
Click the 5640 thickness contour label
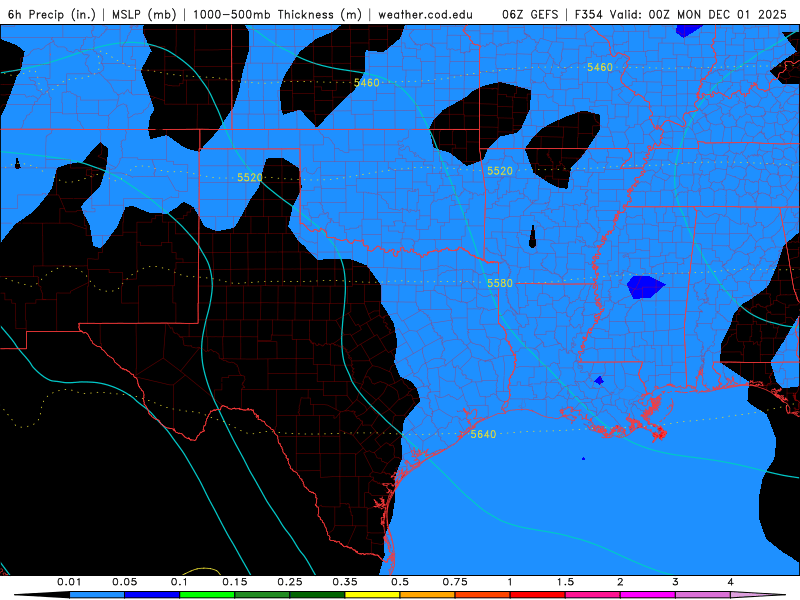coord(483,434)
